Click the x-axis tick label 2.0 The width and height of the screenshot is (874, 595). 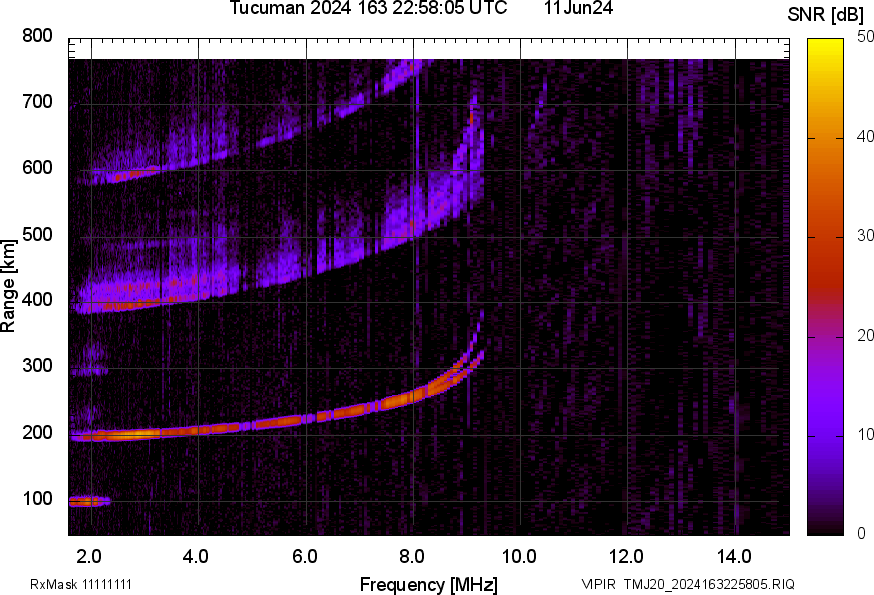click(89, 557)
